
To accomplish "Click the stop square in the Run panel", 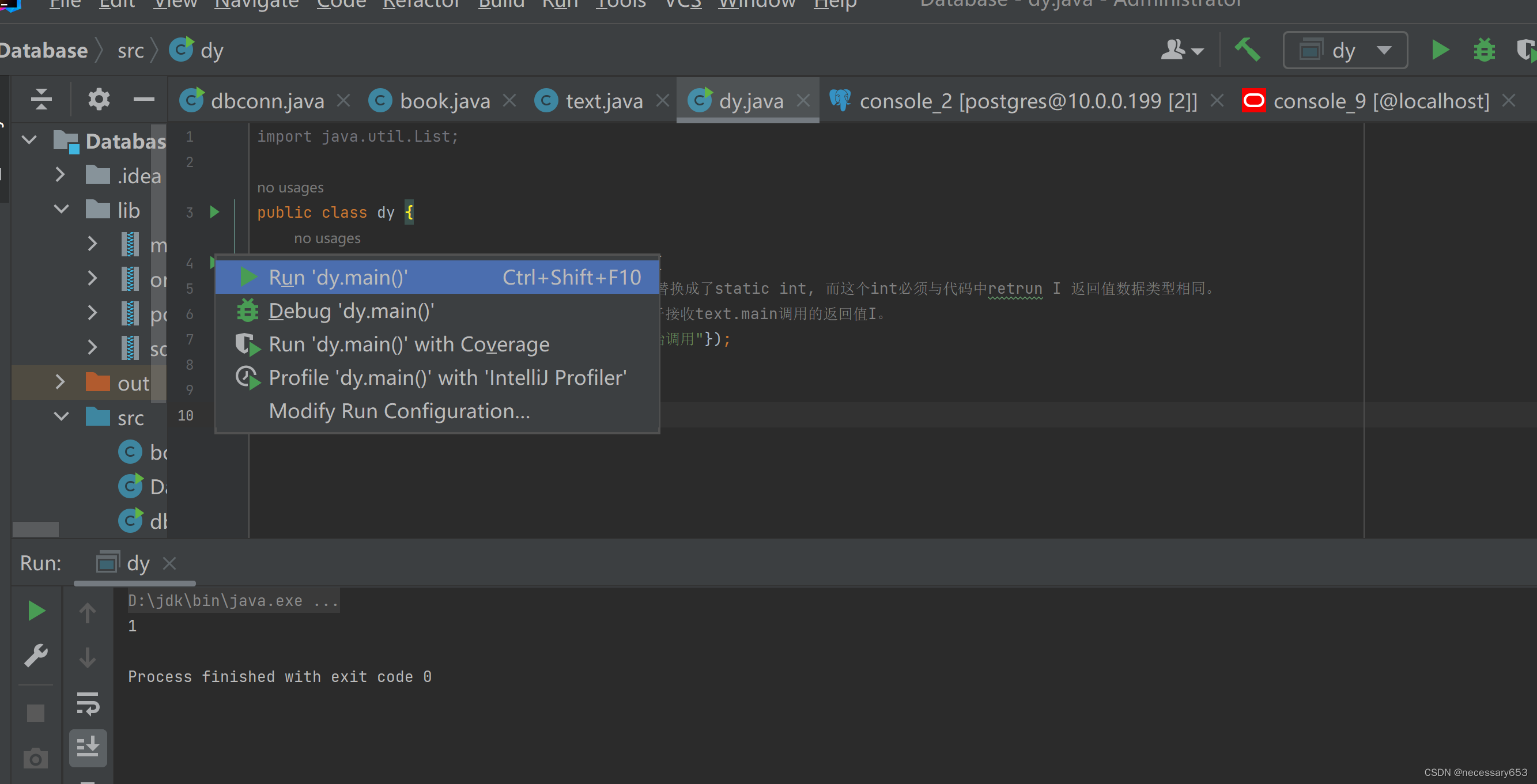I will [x=35, y=712].
